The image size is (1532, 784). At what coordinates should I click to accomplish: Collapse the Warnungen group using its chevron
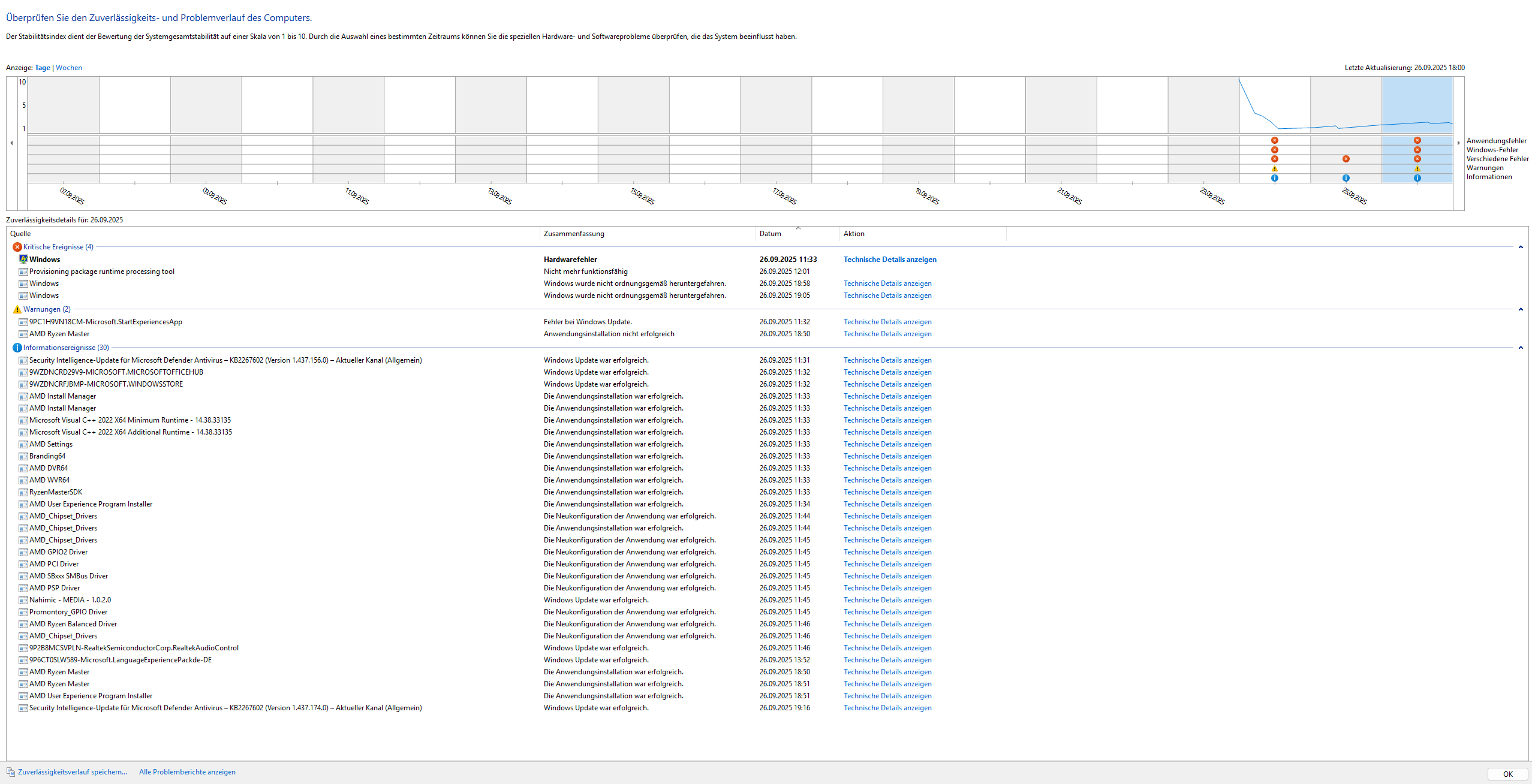point(1520,309)
